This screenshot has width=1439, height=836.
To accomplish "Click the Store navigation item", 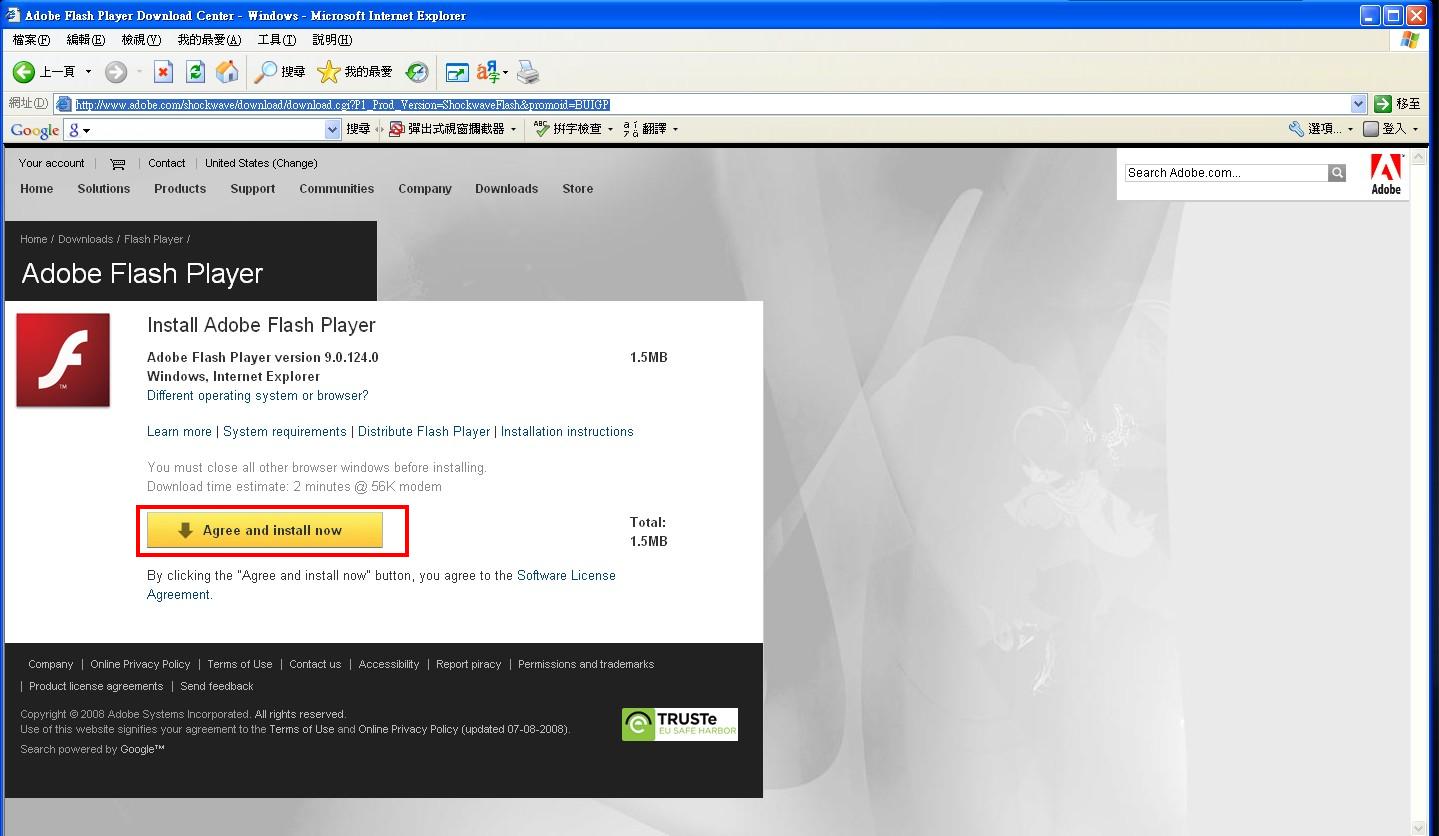I will (577, 189).
